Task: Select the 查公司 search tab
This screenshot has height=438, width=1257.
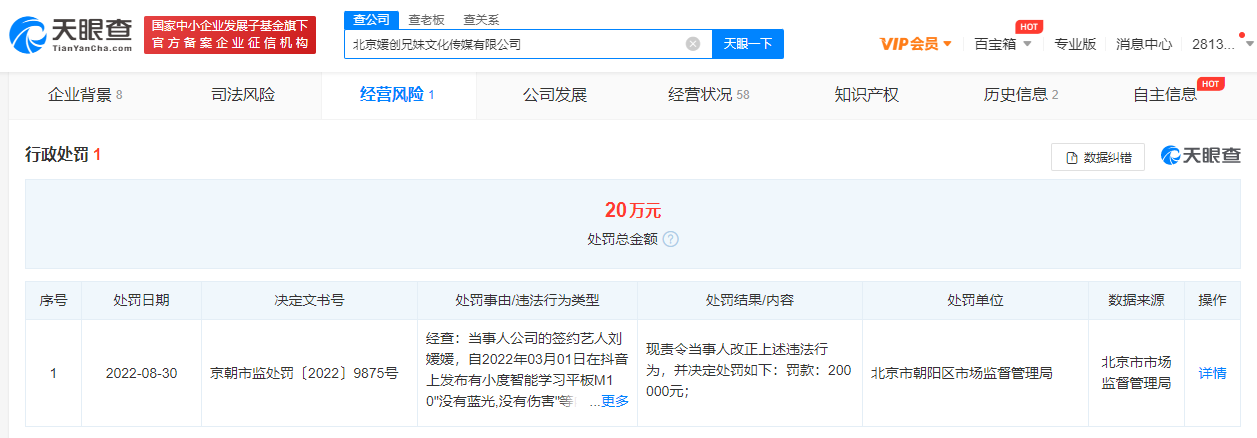Action: coord(371,19)
